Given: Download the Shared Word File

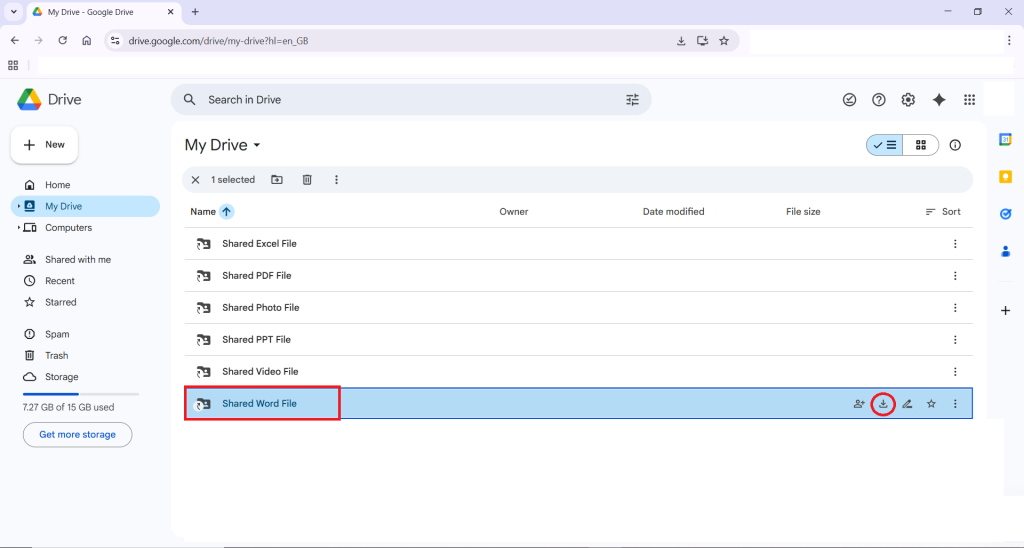Looking at the screenshot, I should tap(883, 404).
